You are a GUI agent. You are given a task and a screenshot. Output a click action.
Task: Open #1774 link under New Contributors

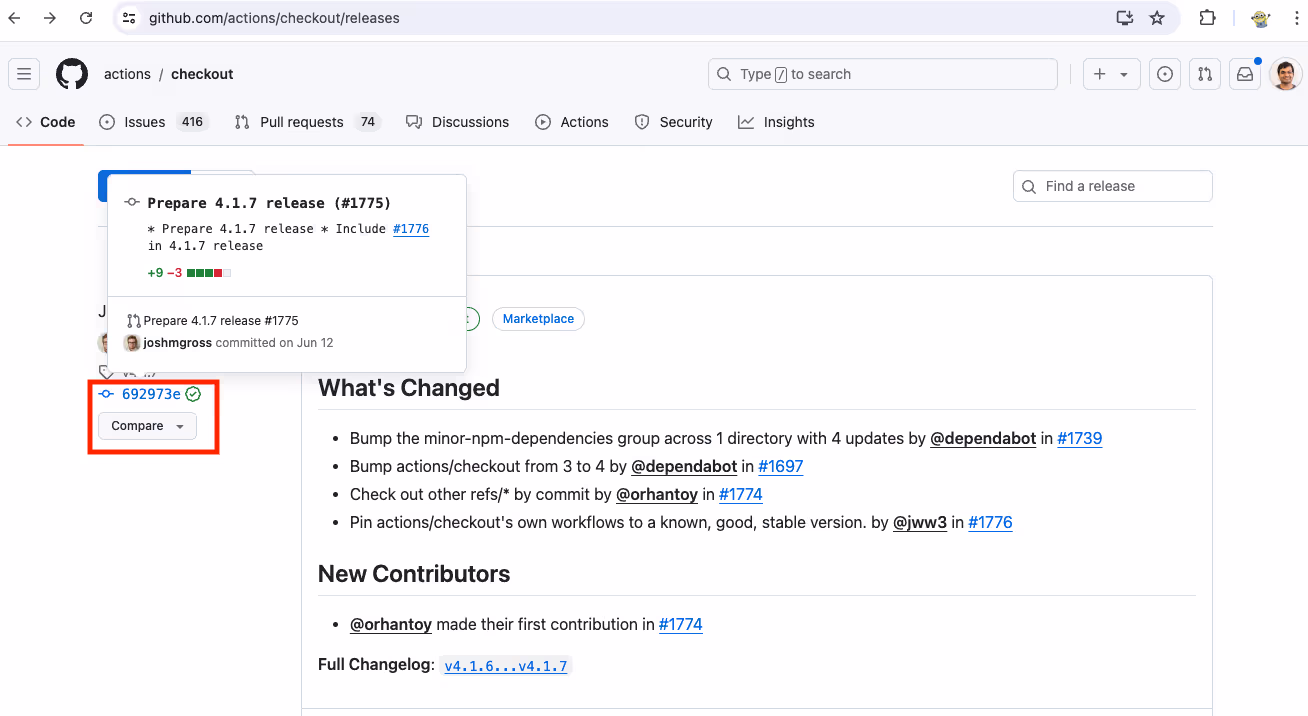coord(681,624)
